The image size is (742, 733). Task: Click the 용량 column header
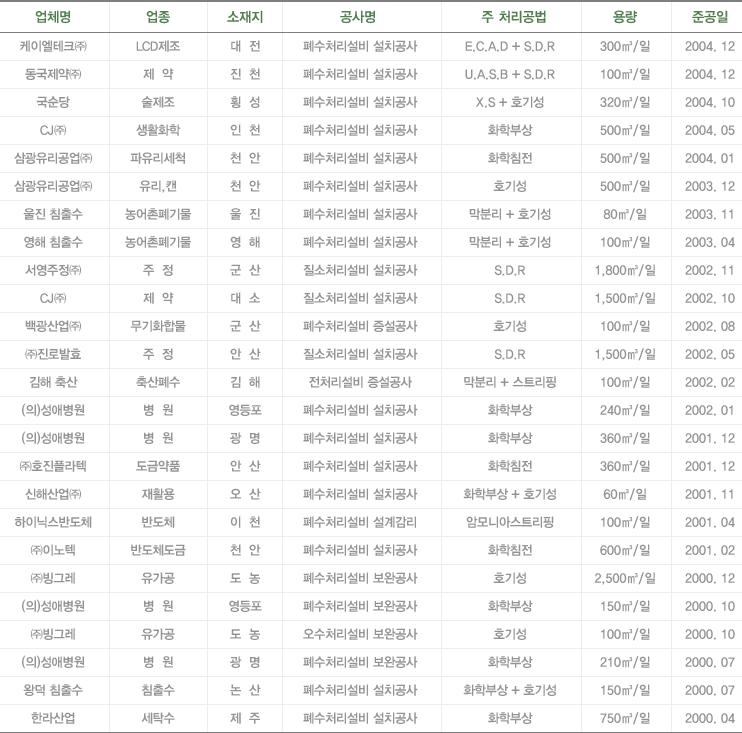coord(625,17)
